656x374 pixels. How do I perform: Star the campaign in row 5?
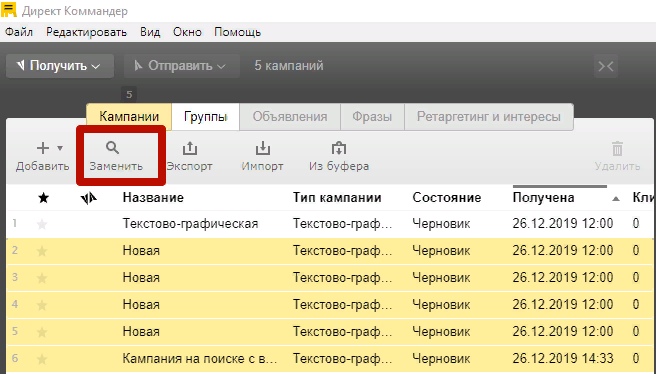[x=42, y=332]
